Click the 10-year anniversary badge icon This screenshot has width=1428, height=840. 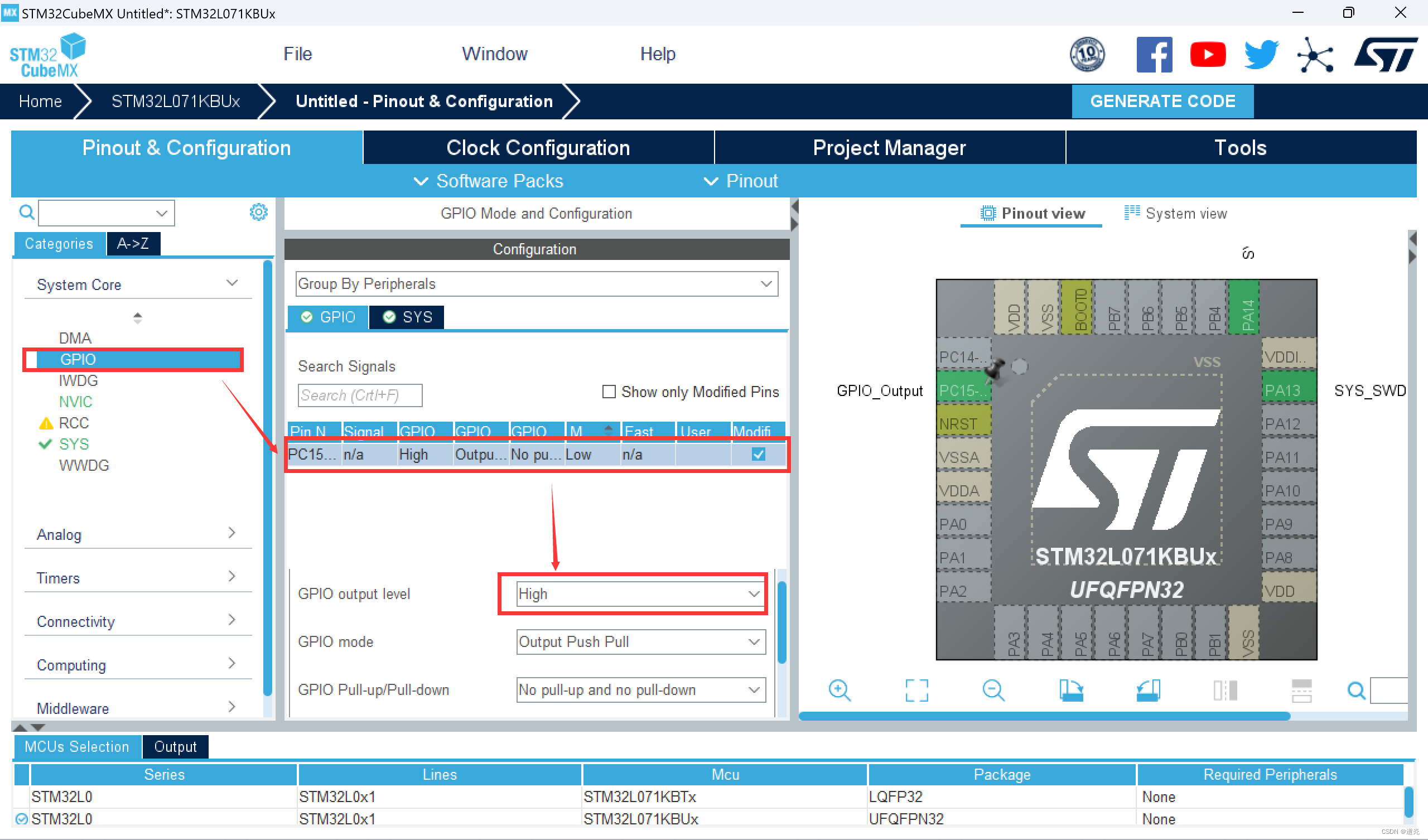pos(1086,55)
